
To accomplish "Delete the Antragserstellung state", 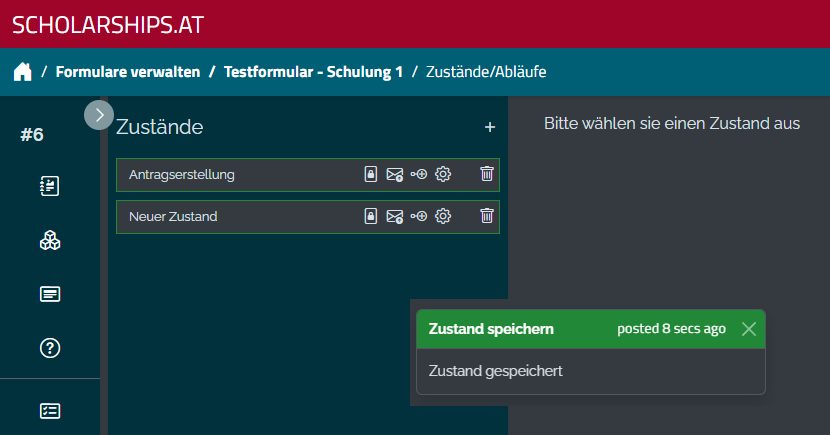I will pos(487,174).
